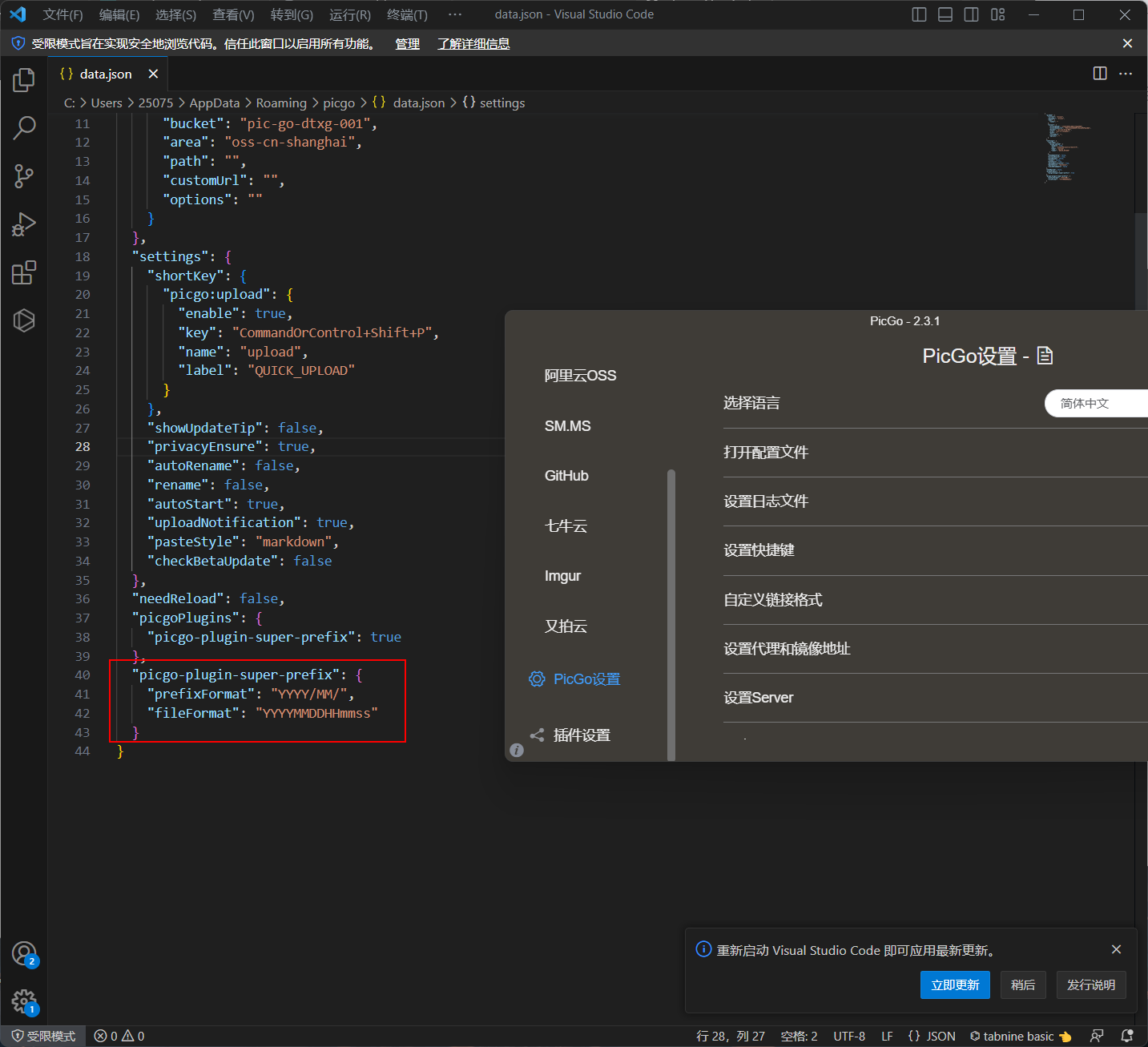This screenshot has height=1047, width=1148.
Task: Open the Run and Debug view
Action: tap(24, 224)
